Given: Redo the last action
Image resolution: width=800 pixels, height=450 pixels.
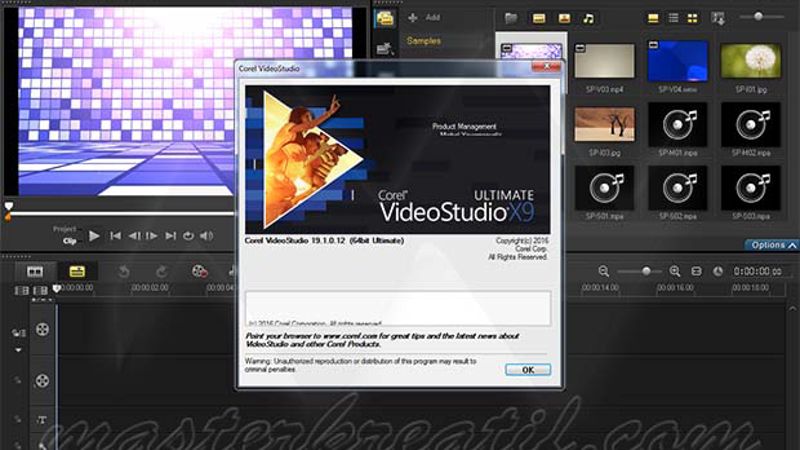Looking at the screenshot, I should click(x=162, y=271).
